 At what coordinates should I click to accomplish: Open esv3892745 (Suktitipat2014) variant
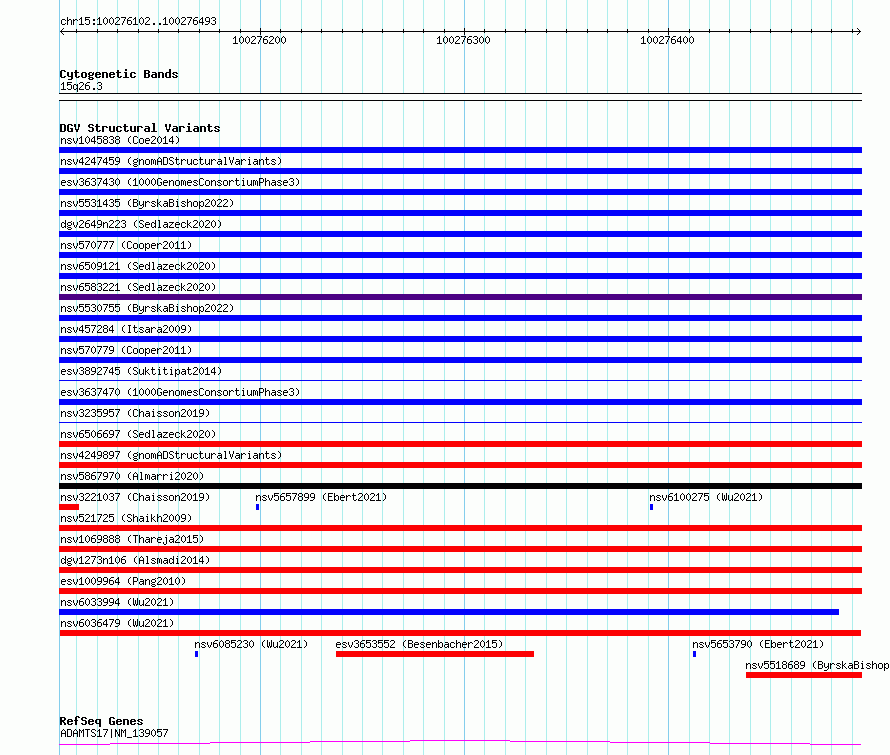(x=141, y=371)
